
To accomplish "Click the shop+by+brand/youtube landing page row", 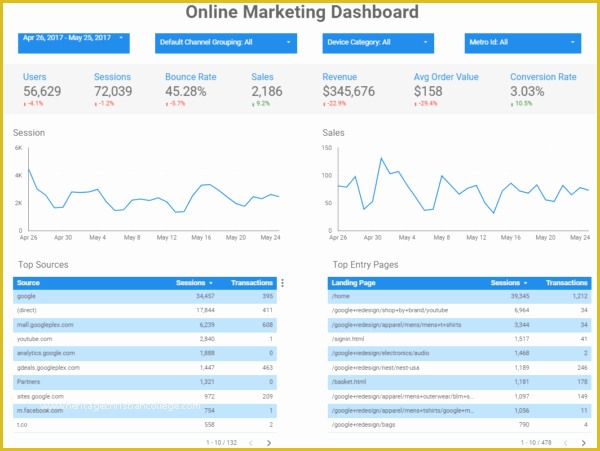I will pos(459,310).
